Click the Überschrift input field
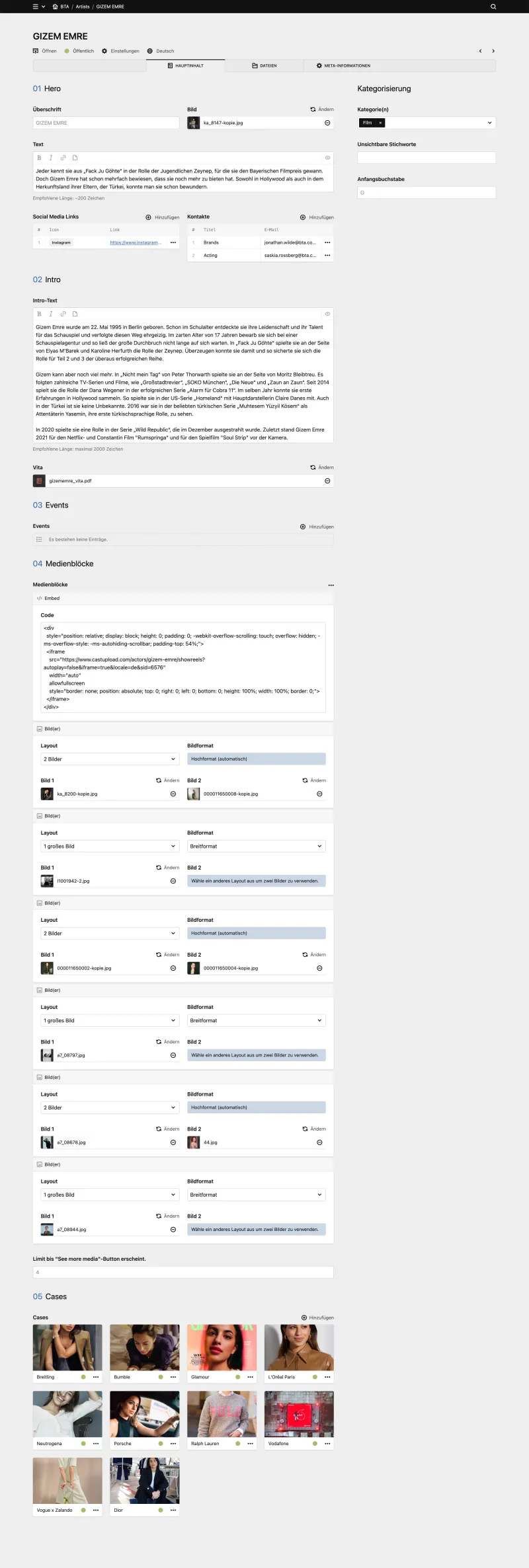The height and width of the screenshot is (1568, 529). (106, 123)
